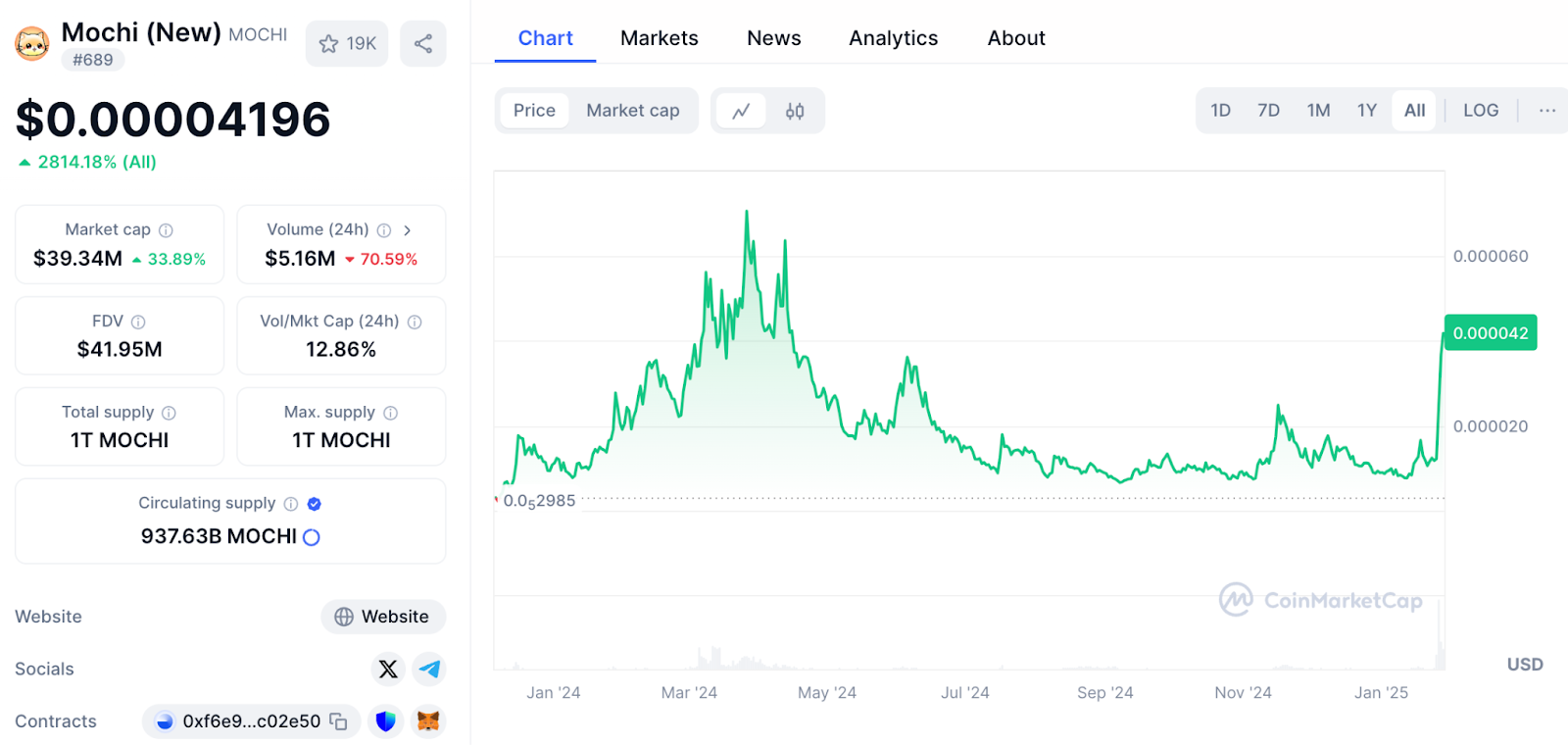
Task: Open Vol/Mkt Cap (24h) info icon
Action: [415, 322]
